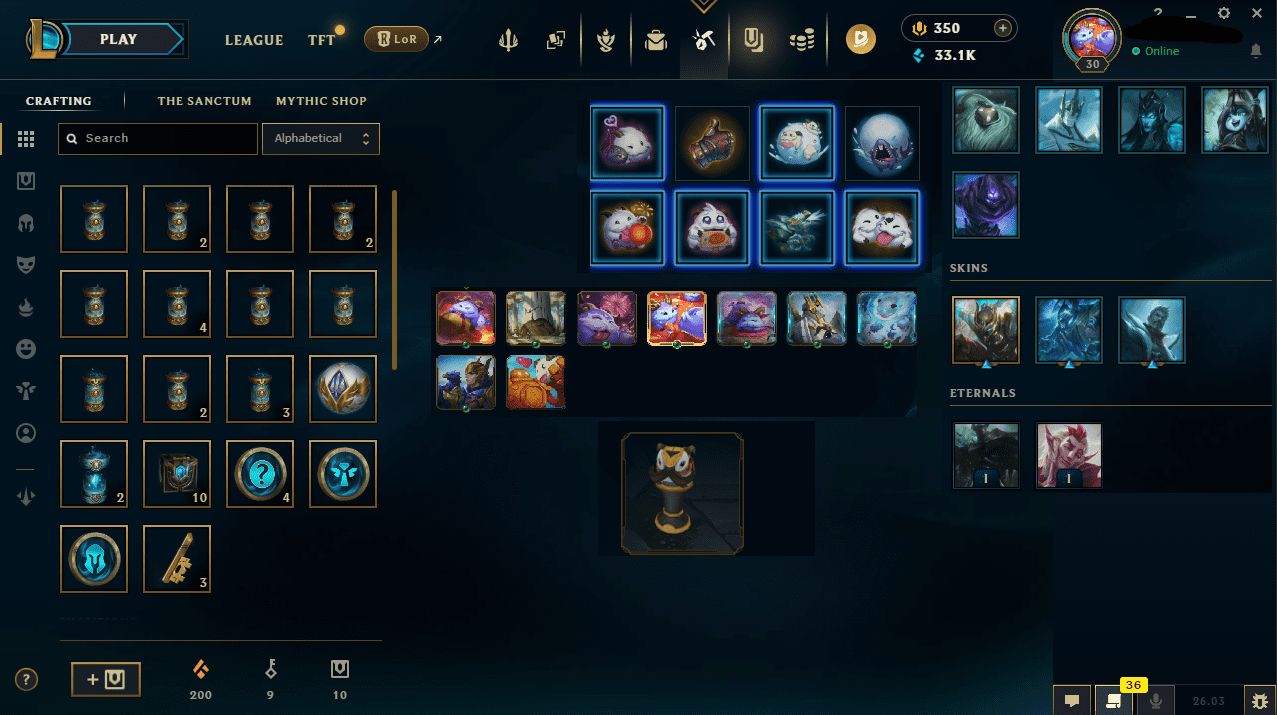Open the Alphabetical sort dropdown

321,139
